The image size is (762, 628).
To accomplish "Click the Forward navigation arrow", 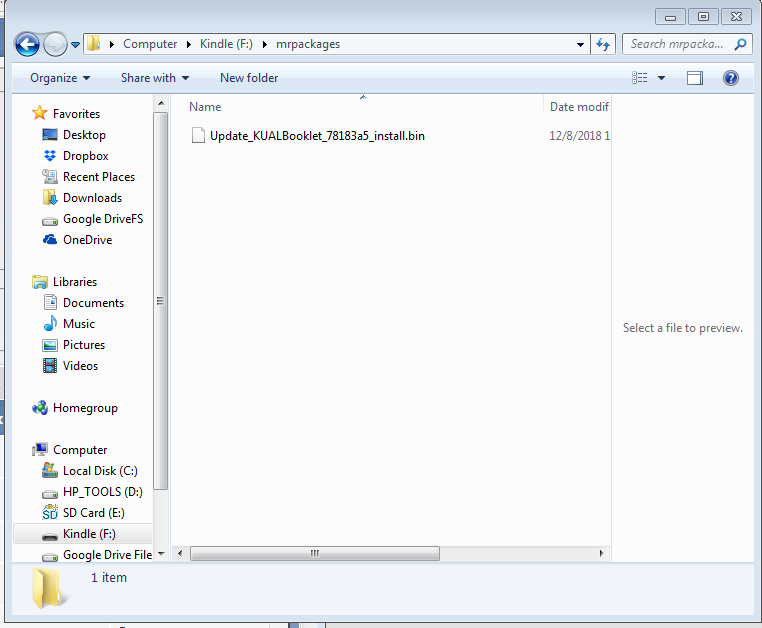I will (55, 45).
